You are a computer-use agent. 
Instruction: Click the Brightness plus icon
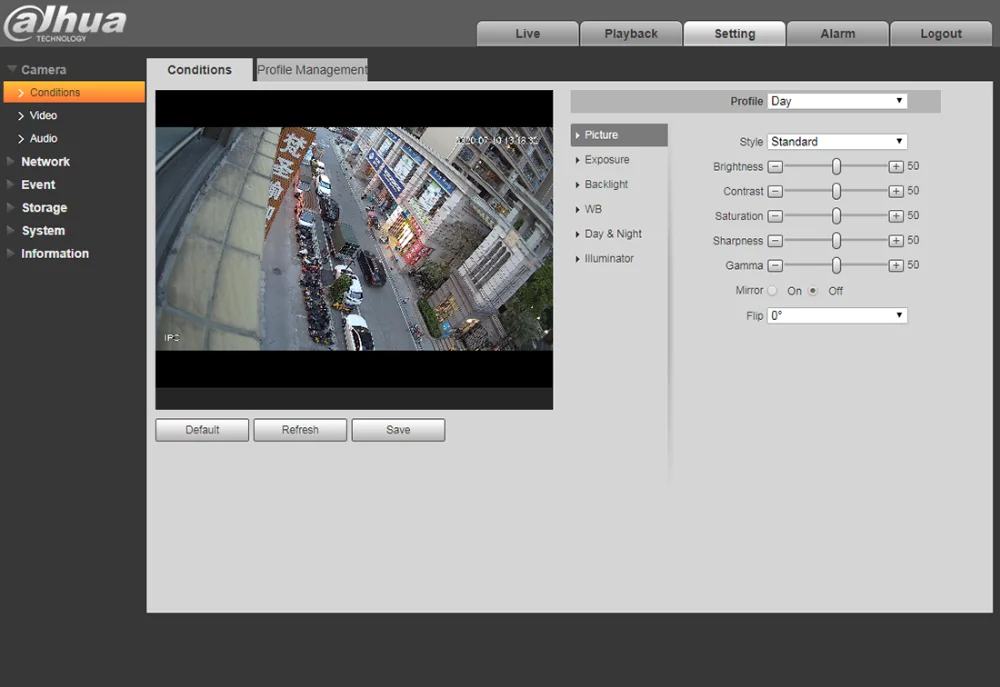(x=896, y=167)
